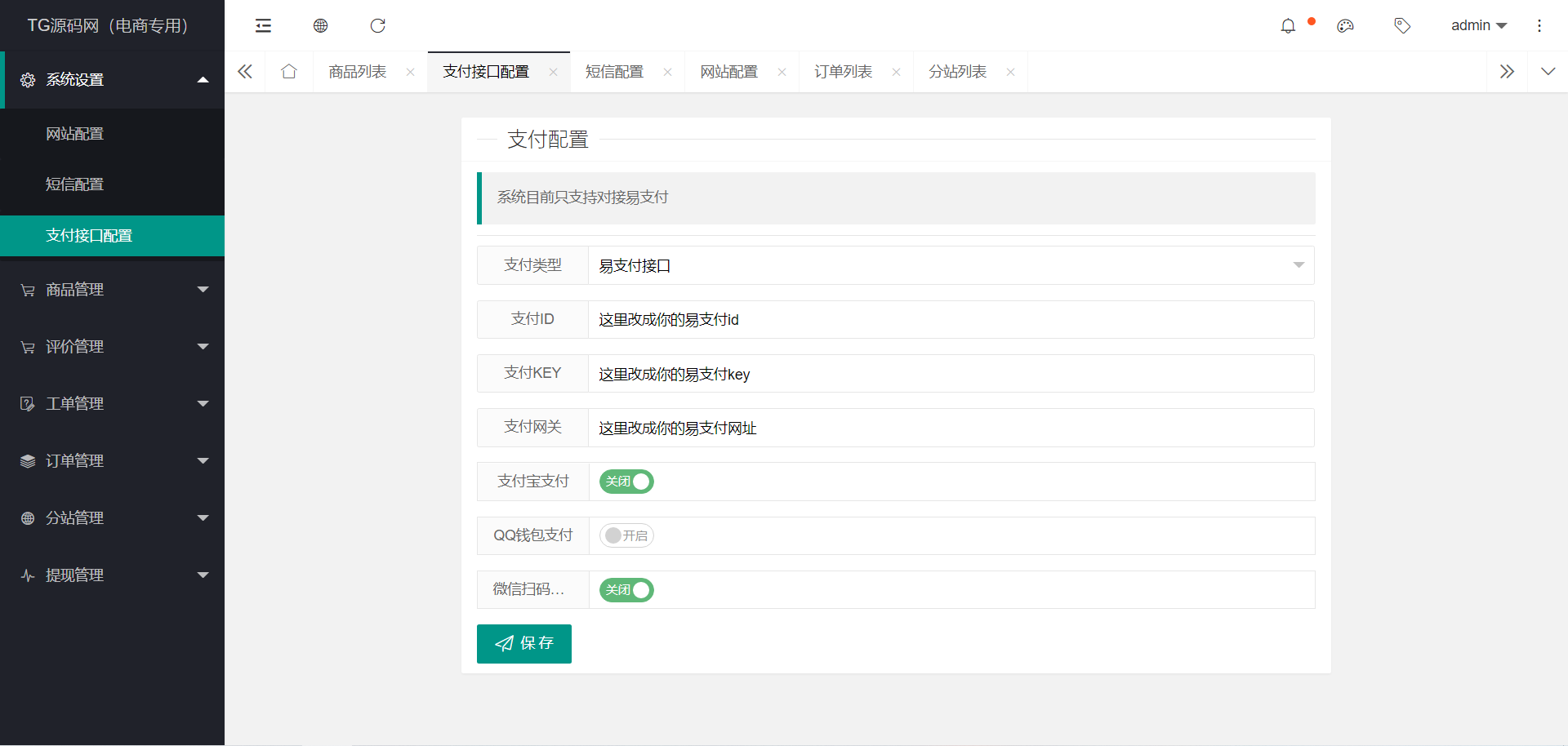Enable the QQ钱包支付 switch

[x=626, y=535]
